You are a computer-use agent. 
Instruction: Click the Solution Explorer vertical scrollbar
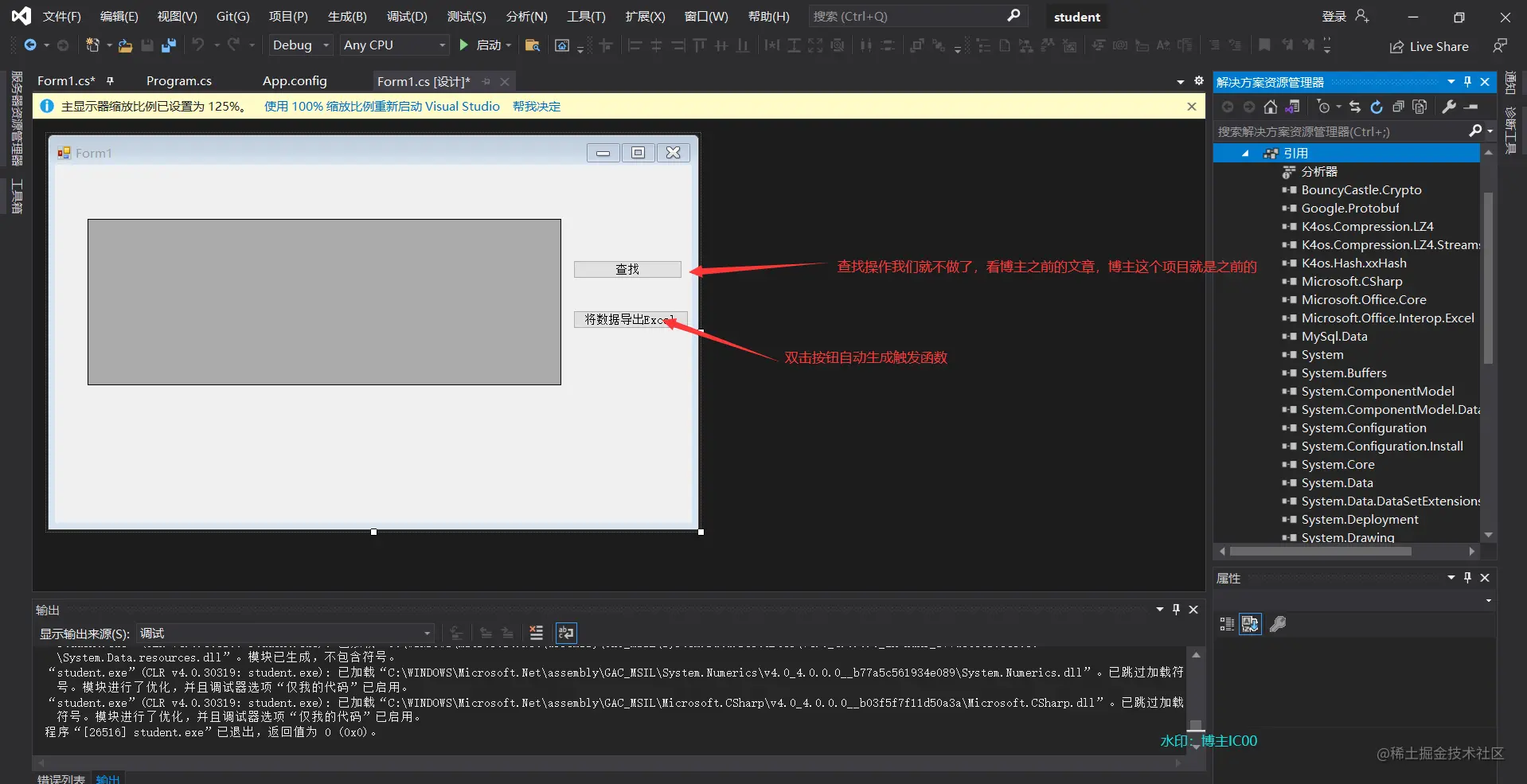(x=1488, y=279)
